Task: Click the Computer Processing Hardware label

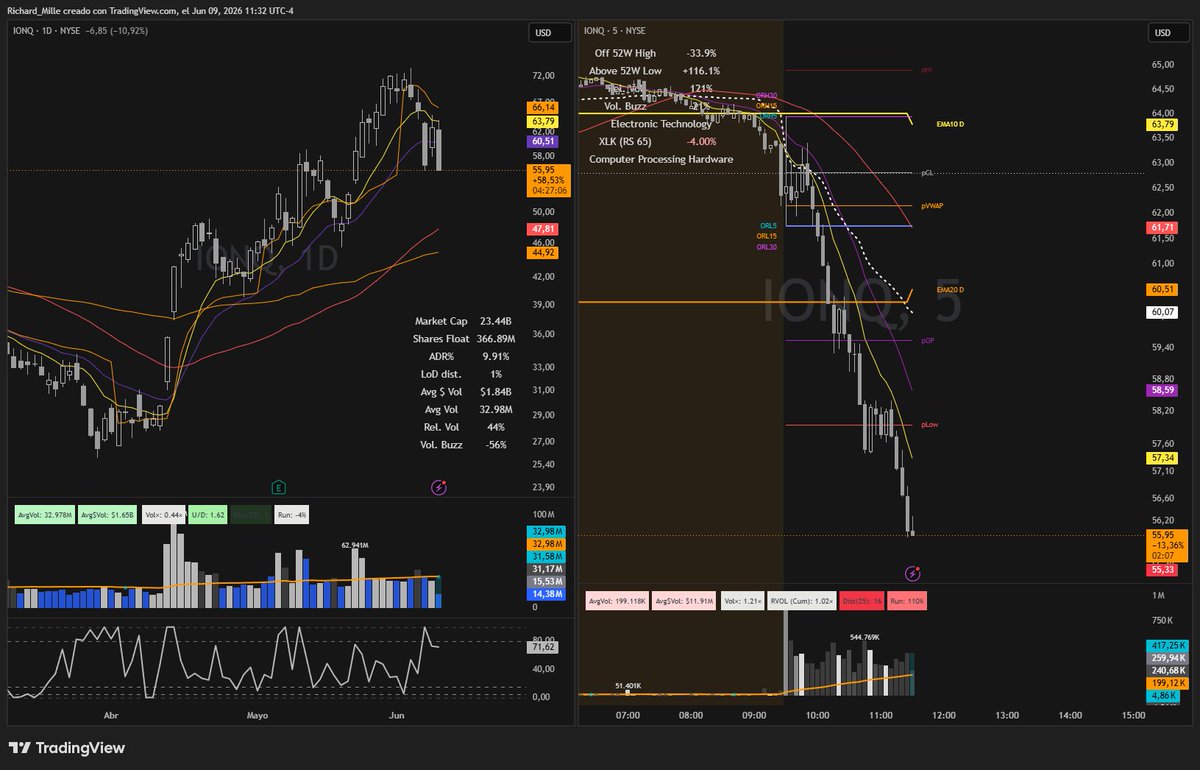Action: click(661, 159)
